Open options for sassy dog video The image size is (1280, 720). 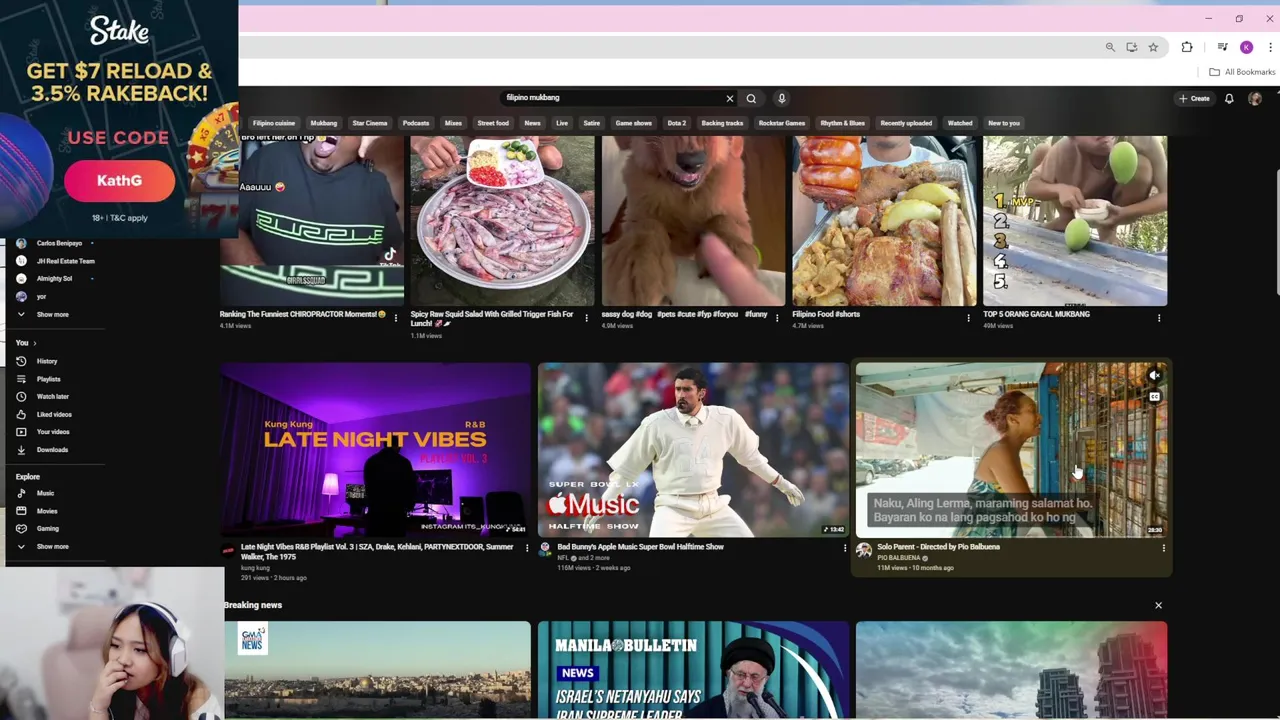[x=777, y=318]
